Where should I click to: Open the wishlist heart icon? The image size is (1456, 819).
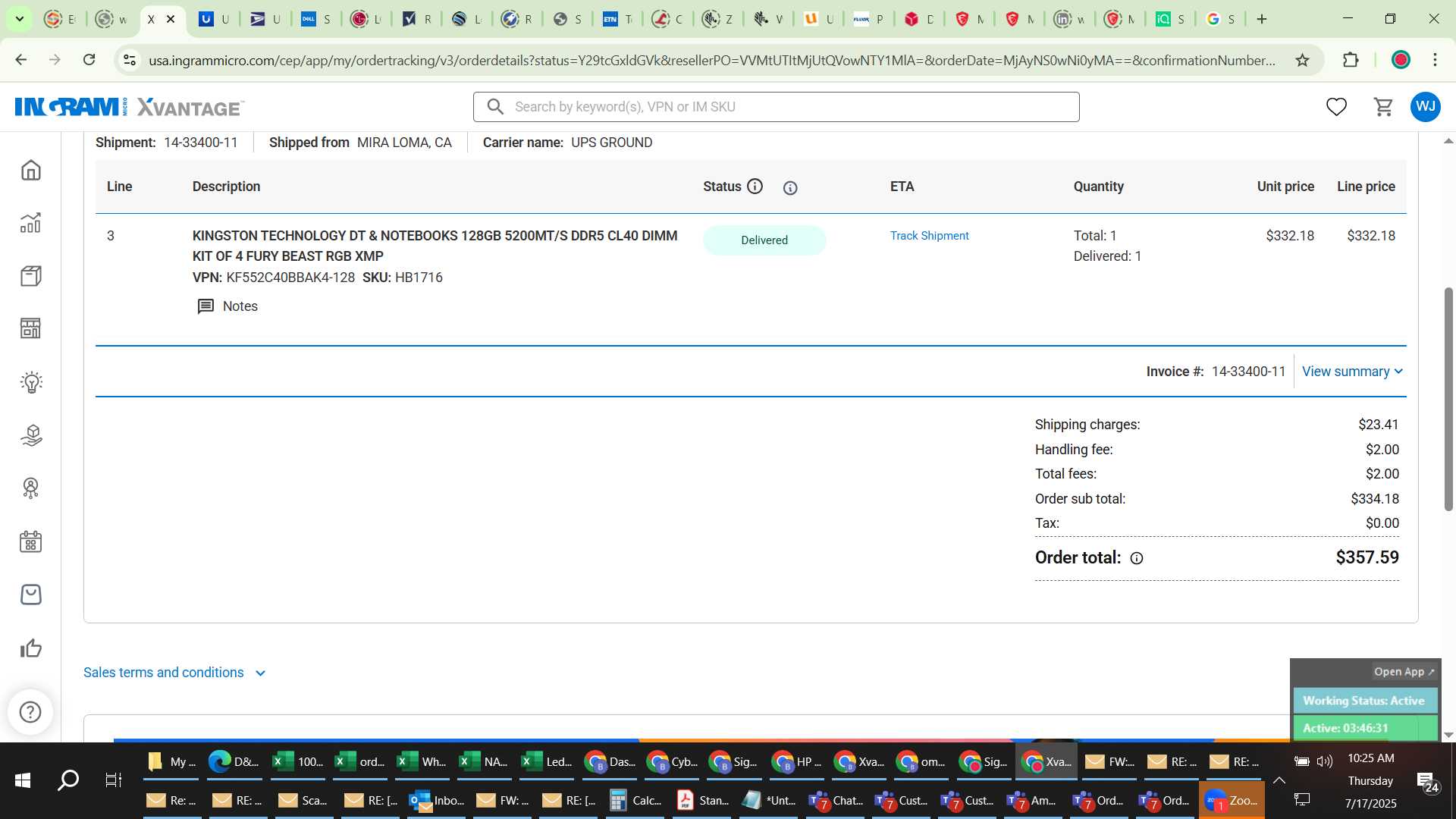[x=1336, y=107]
